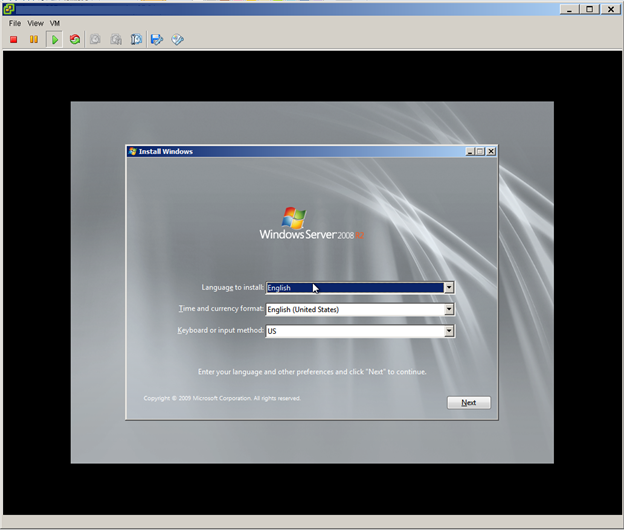This screenshot has width=624, height=530.
Task: Click the orange Suspend (pause) icon
Action: click(x=34, y=39)
